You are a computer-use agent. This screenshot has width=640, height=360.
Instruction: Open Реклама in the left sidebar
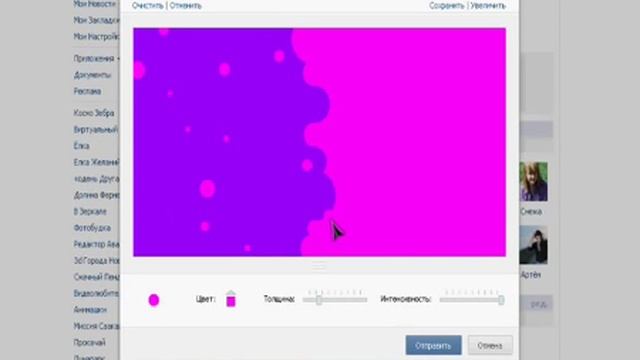pos(87,91)
